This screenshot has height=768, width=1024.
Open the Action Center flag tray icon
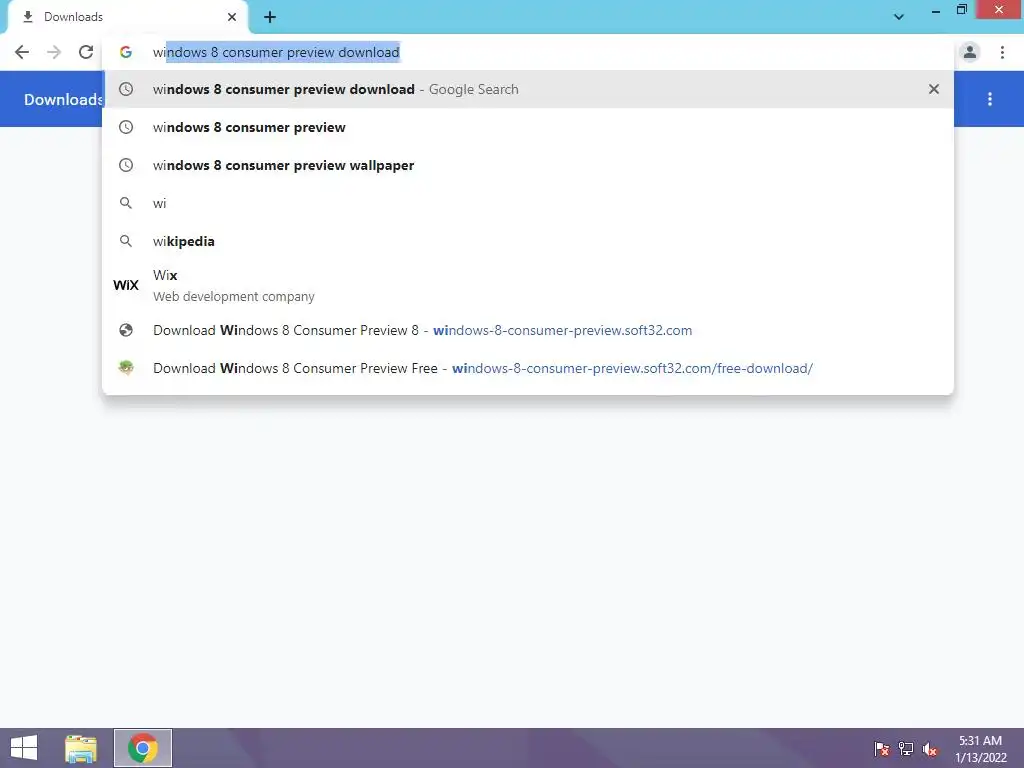click(x=882, y=749)
